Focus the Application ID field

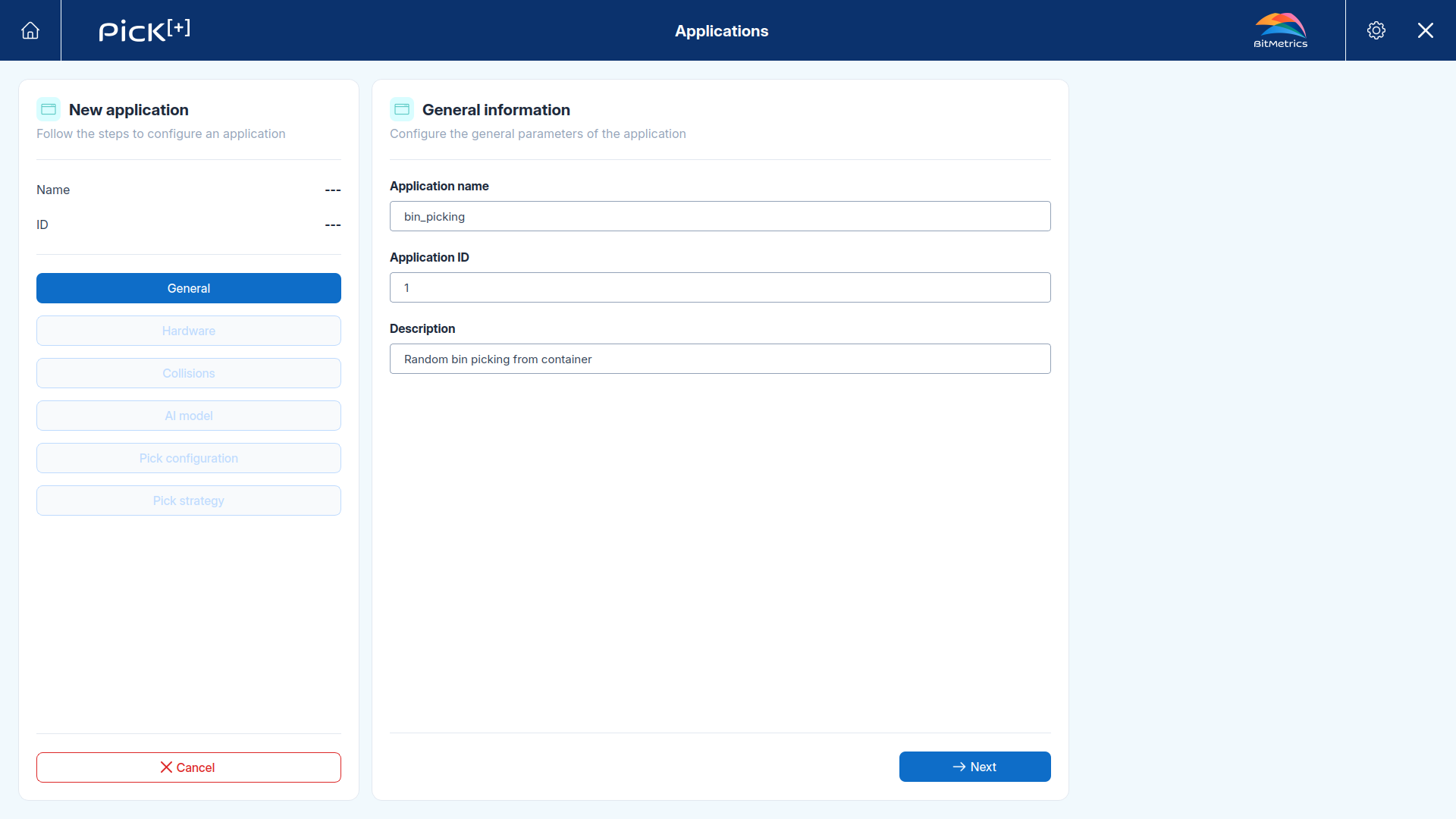click(720, 287)
